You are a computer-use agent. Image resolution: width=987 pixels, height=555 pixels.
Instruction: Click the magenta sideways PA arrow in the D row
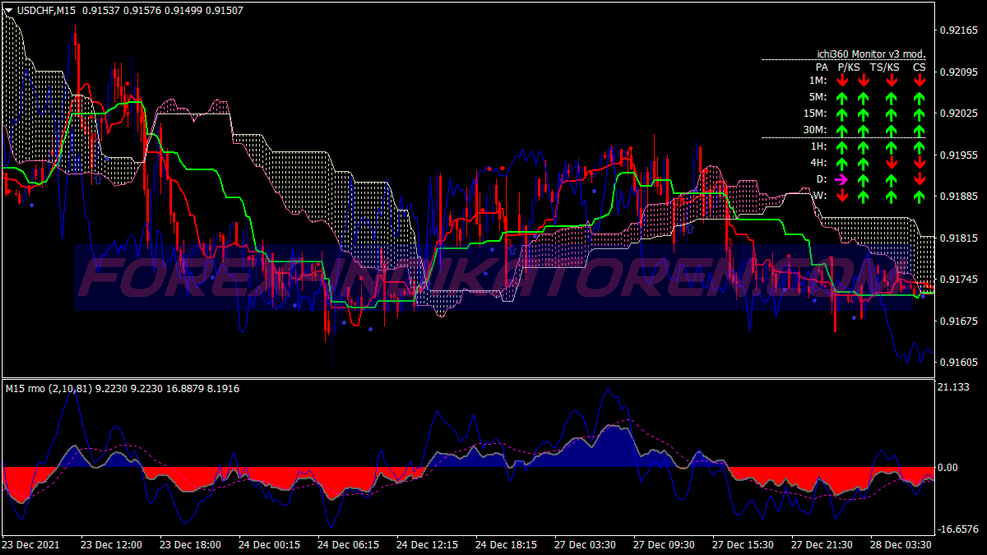click(x=842, y=179)
